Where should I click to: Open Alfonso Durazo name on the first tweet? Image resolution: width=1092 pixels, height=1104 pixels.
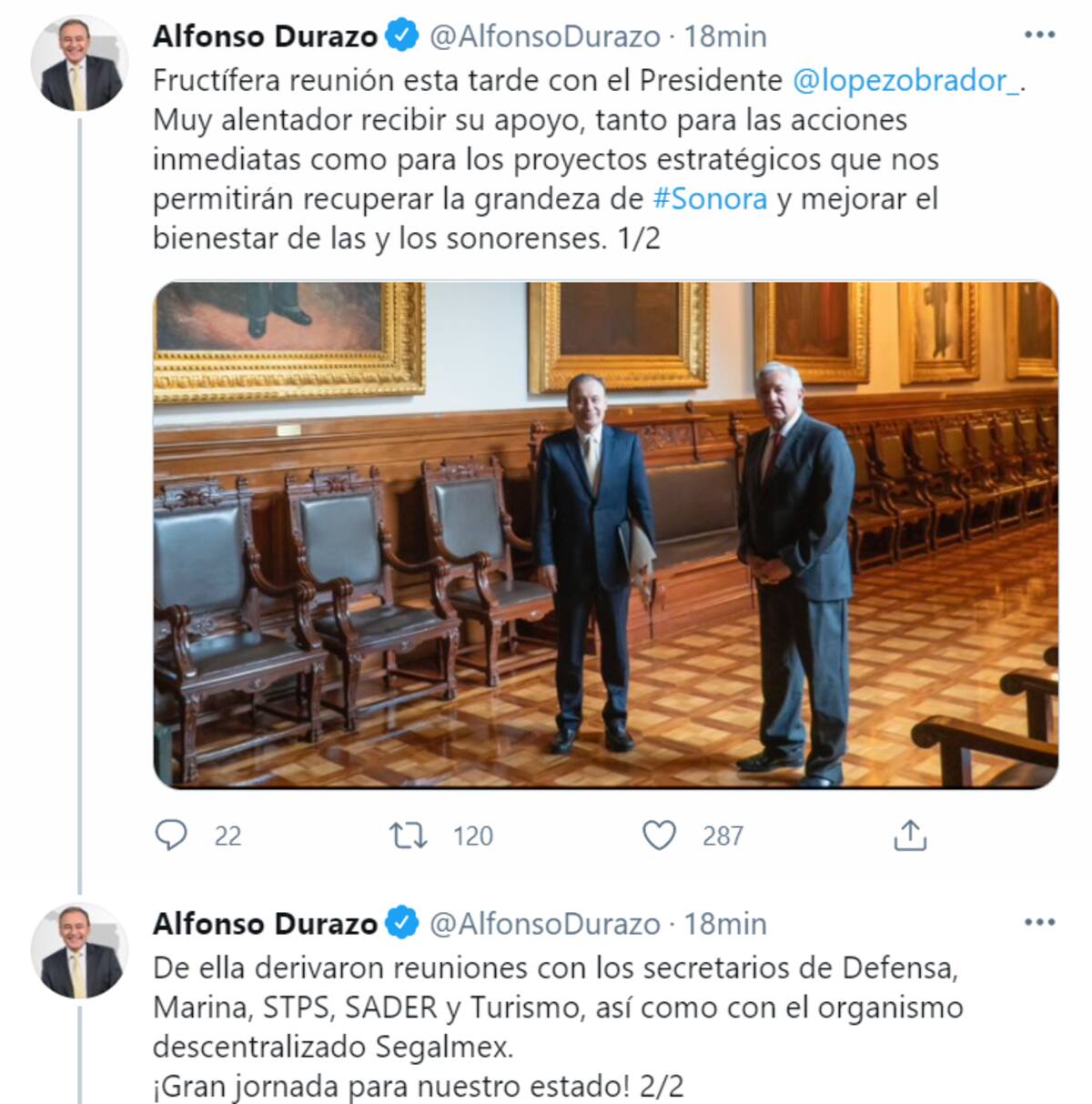[x=265, y=35]
